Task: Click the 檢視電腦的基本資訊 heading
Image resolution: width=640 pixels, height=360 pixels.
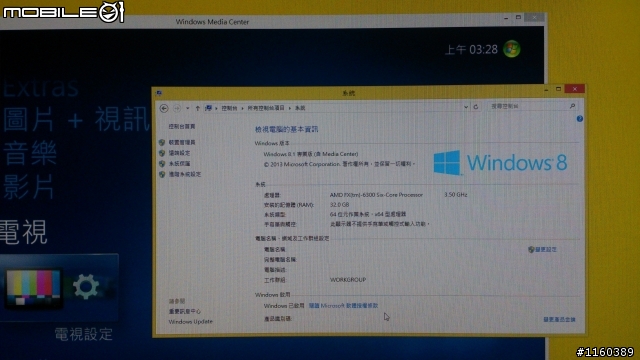Action: (x=287, y=129)
